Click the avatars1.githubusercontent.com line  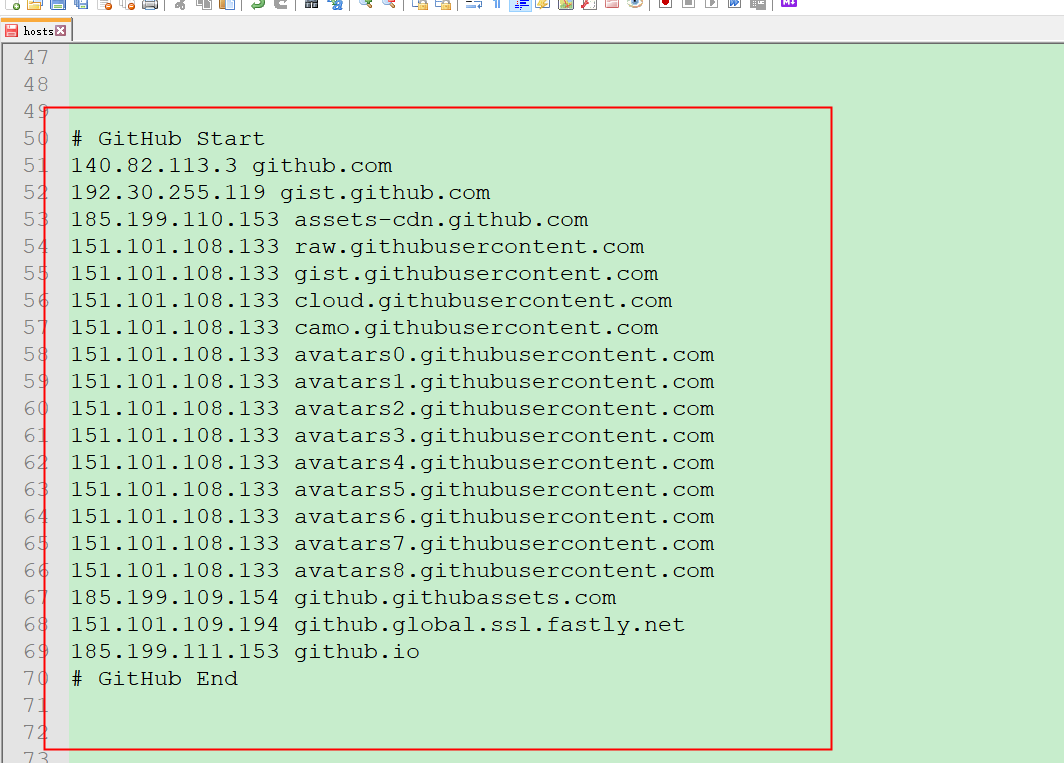point(392,382)
